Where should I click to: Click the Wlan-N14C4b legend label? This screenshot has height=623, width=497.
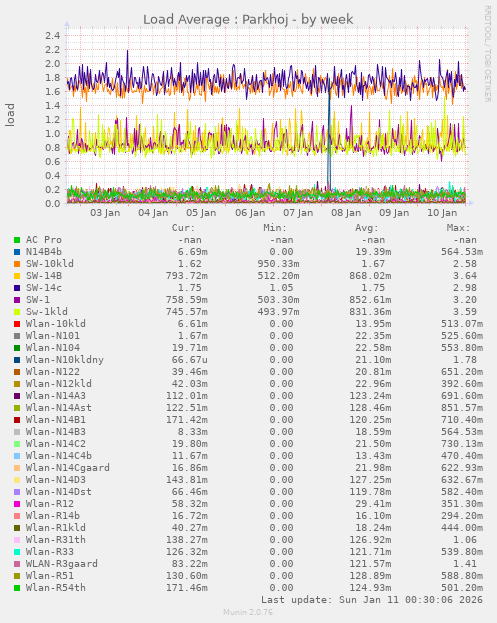coord(59,456)
